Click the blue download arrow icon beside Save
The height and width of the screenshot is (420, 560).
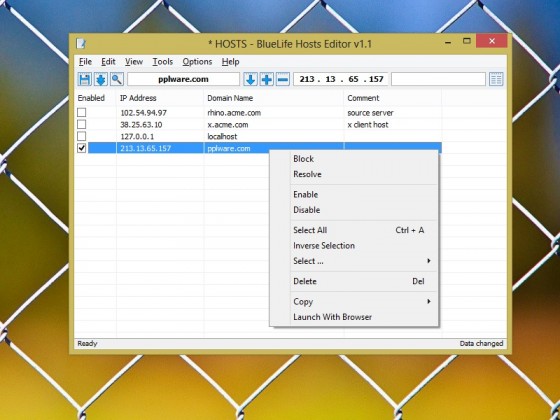tap(101, 79)
